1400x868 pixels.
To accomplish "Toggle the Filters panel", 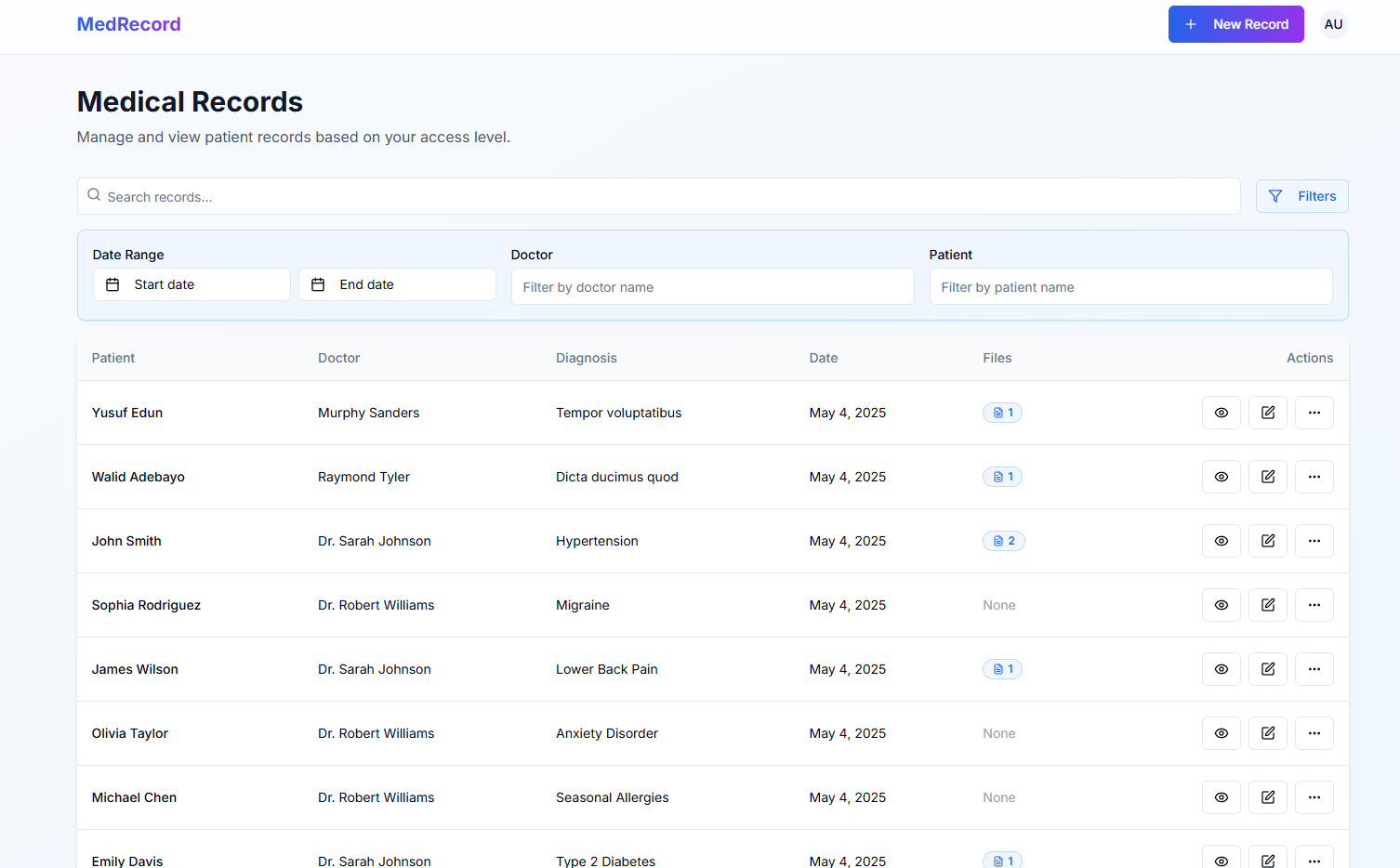I will pyautogui.click(x=1301, y=196).
